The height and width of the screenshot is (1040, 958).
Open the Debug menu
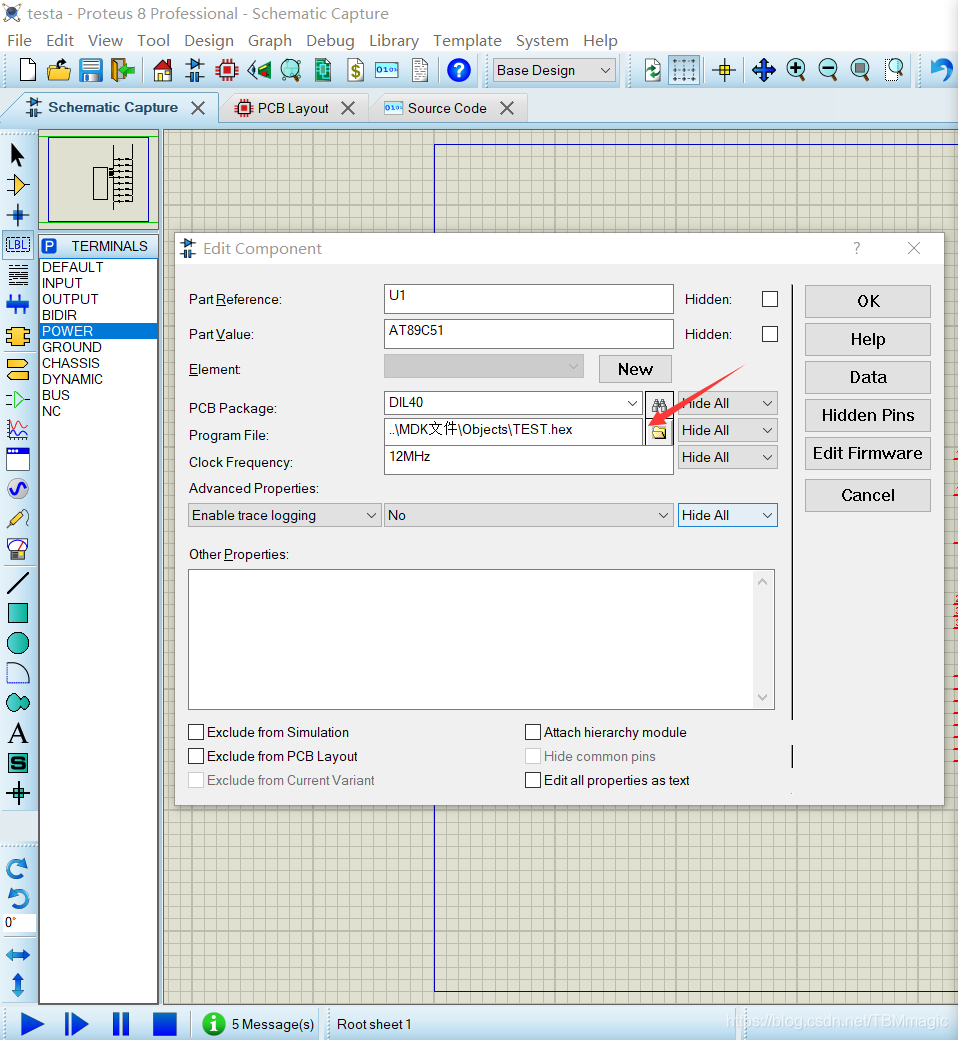[x=330, y=40]
